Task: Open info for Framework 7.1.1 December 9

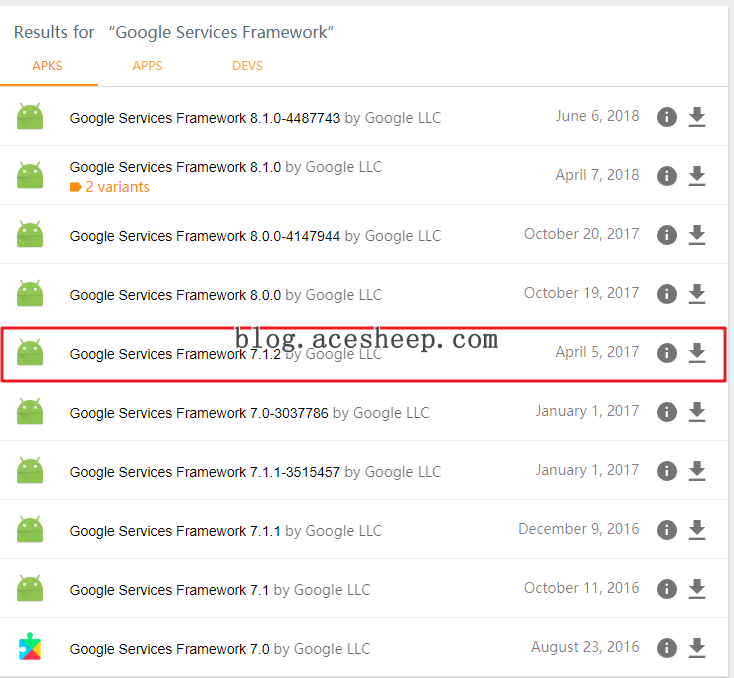Action: pos(667,530)
